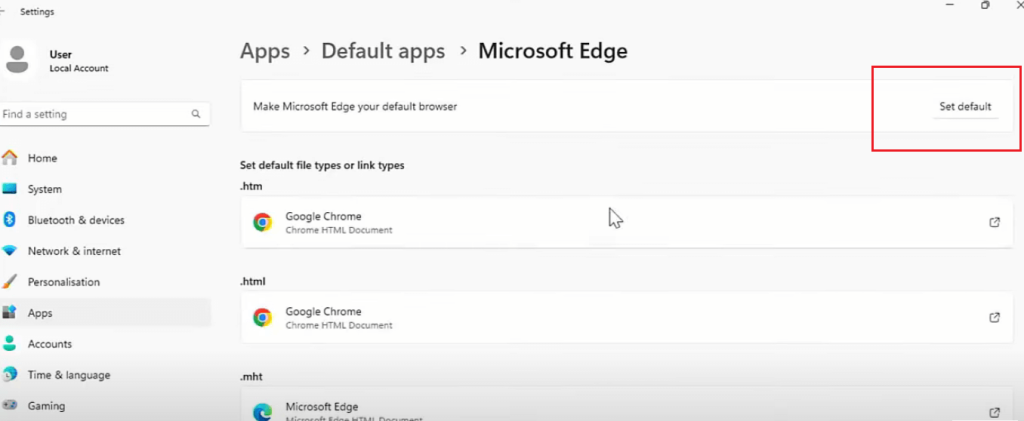This screenshot has width=1024, height=421.
Task: Click Google Chrome icon under .html
Action: [x=263, y=318]
